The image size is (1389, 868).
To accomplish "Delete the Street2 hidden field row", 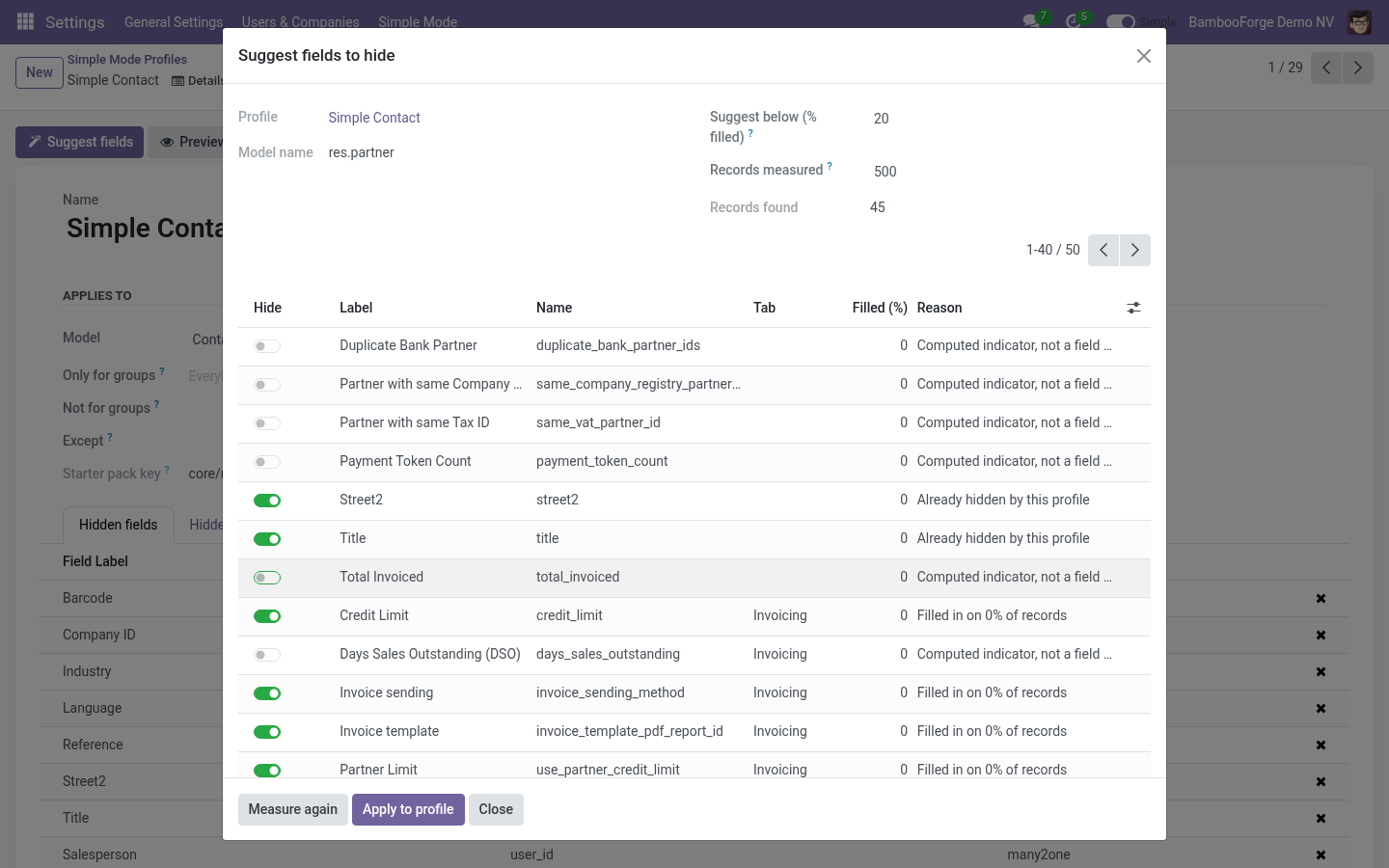I will click(1321, 782).
